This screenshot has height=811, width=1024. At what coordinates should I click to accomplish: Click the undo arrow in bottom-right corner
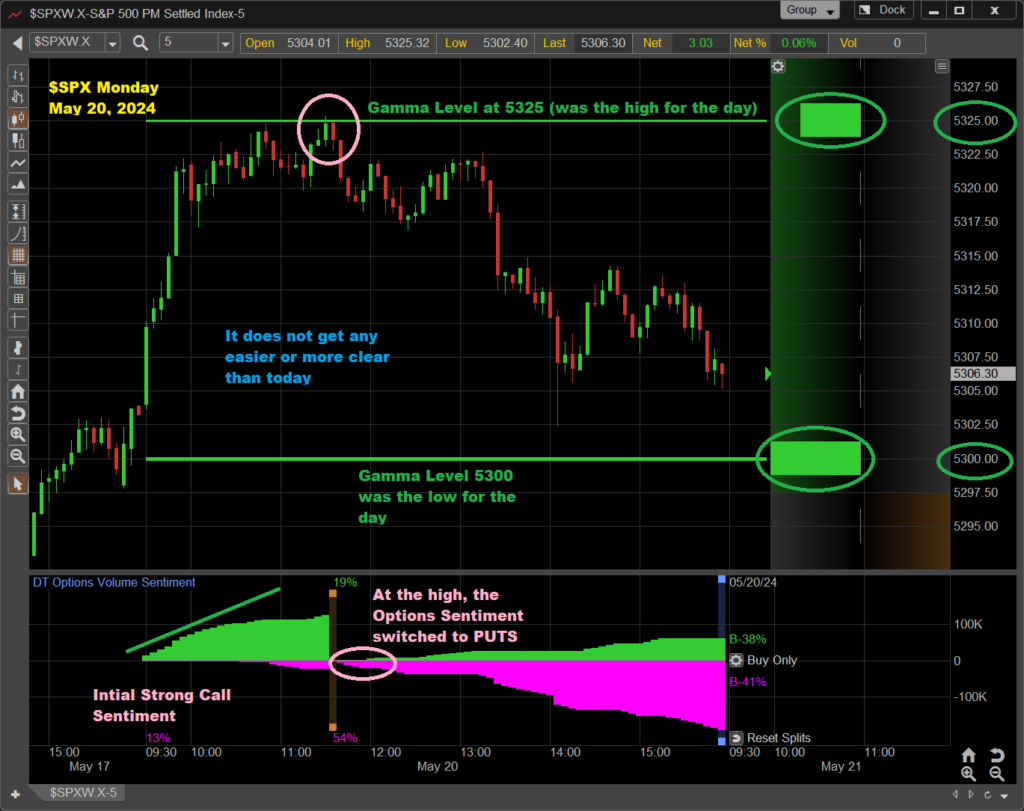point(997,755)
